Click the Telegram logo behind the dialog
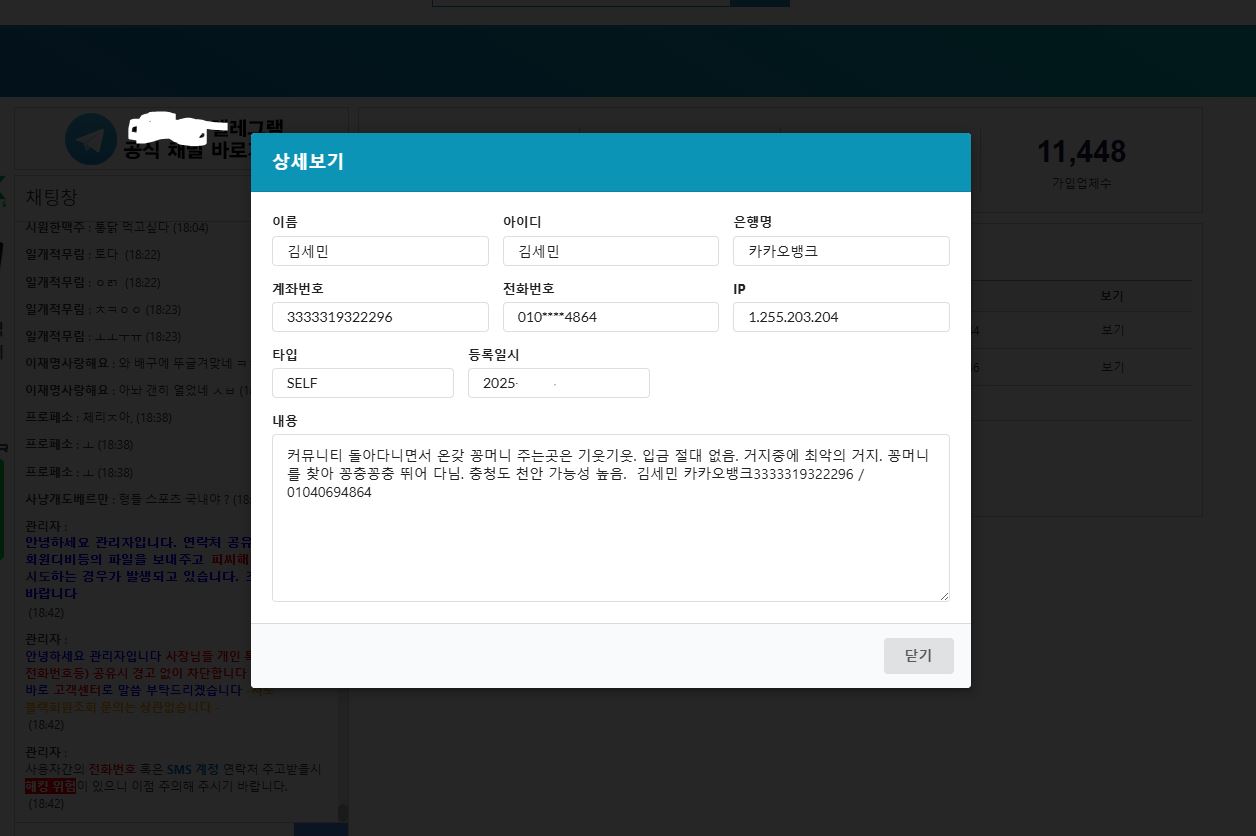Viewport: 1256px width, 836px height. (91, 139)
